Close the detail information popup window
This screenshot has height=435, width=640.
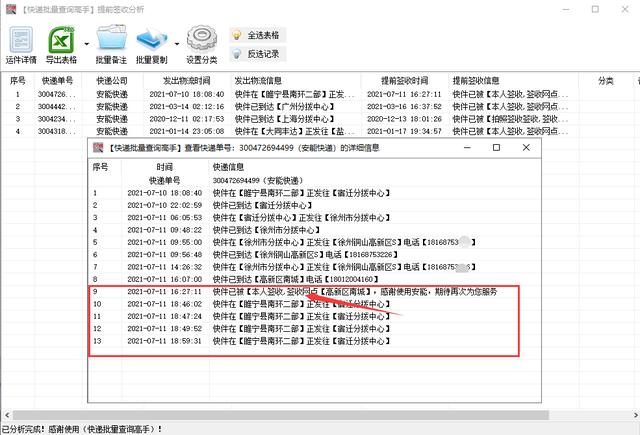pos(524,147)
